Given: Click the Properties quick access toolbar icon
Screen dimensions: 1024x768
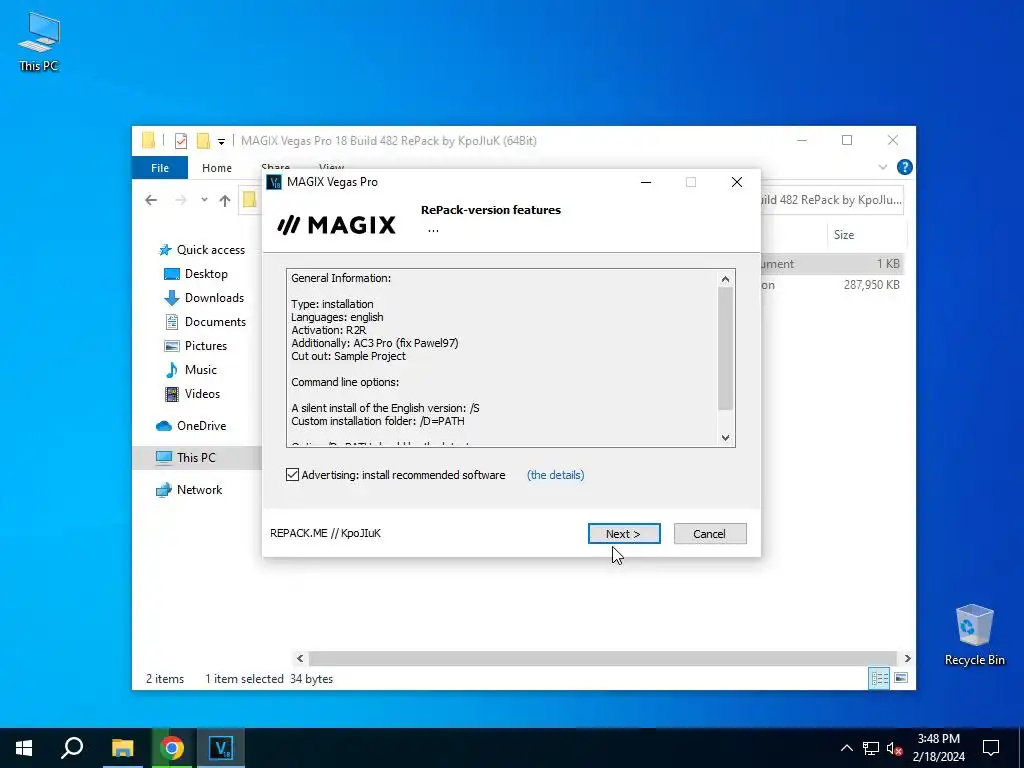Looking at the screenshot, I should 181,140.
